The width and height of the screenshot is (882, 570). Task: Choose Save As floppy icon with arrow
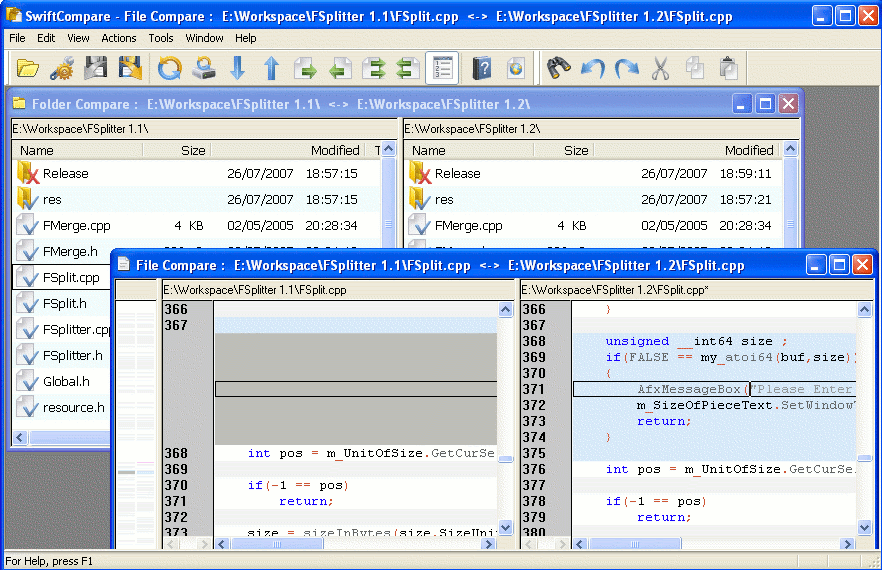click(130, 68)
